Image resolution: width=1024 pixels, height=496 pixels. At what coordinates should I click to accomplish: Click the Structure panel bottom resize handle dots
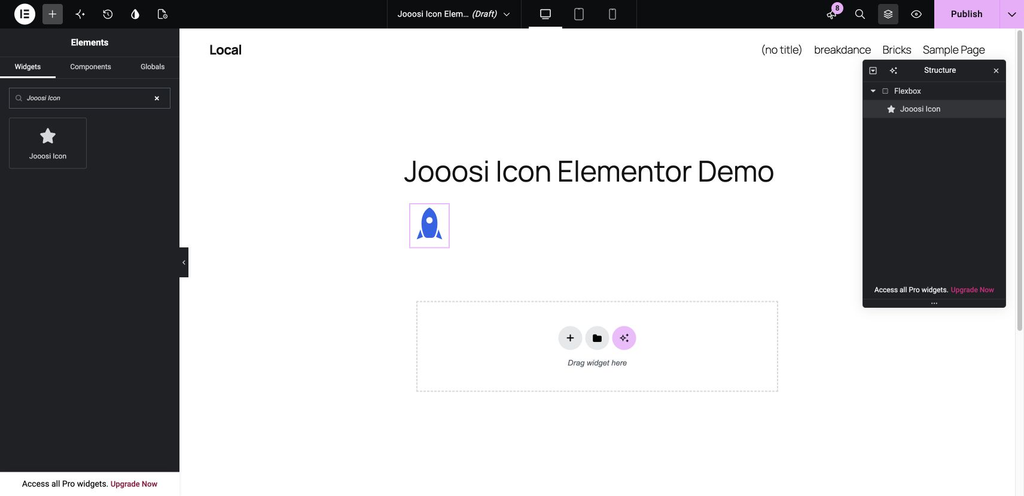[x=934, y=303]
